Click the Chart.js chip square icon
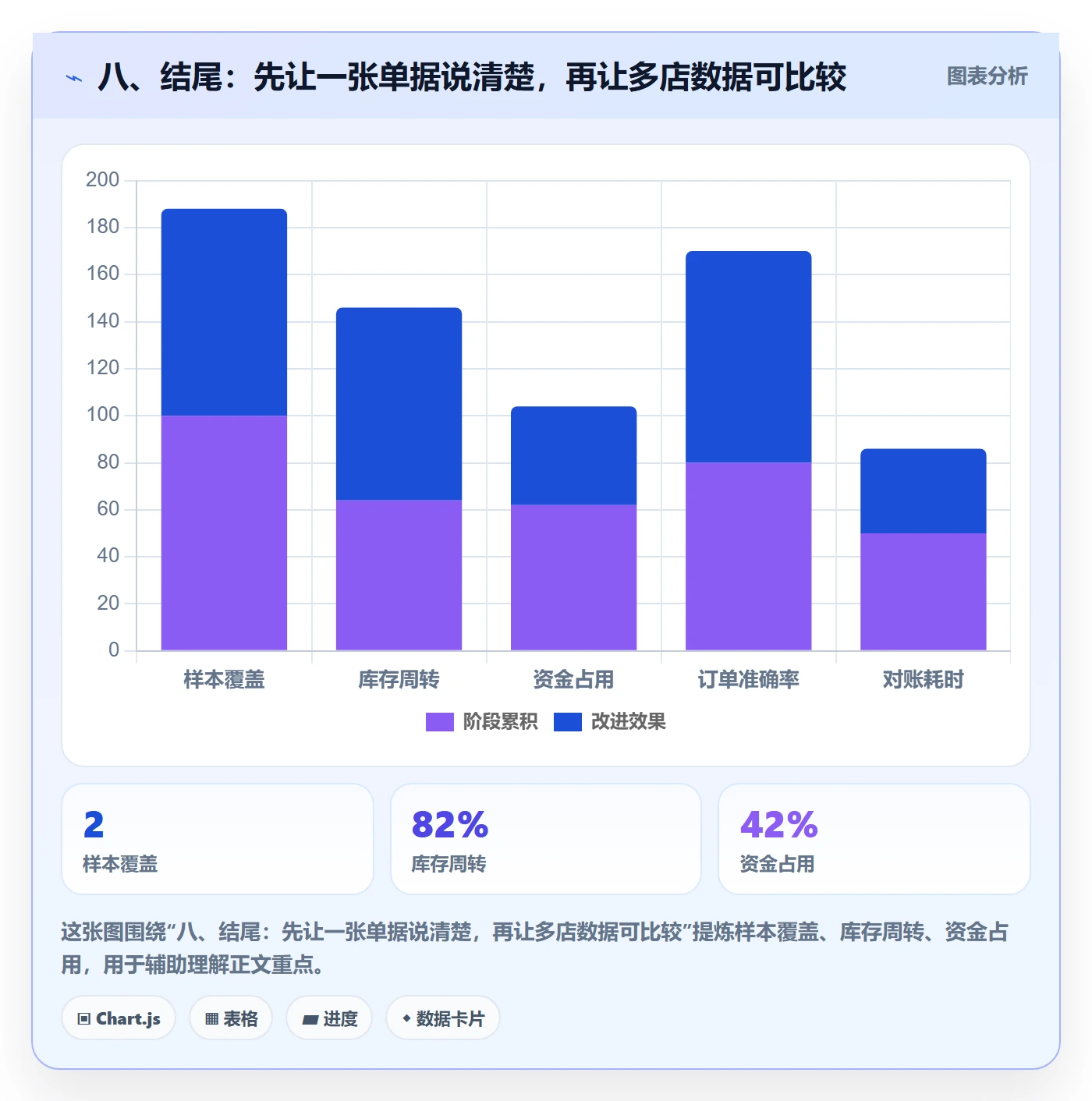The image size is (1092, 1101). tap(84, 1019)
